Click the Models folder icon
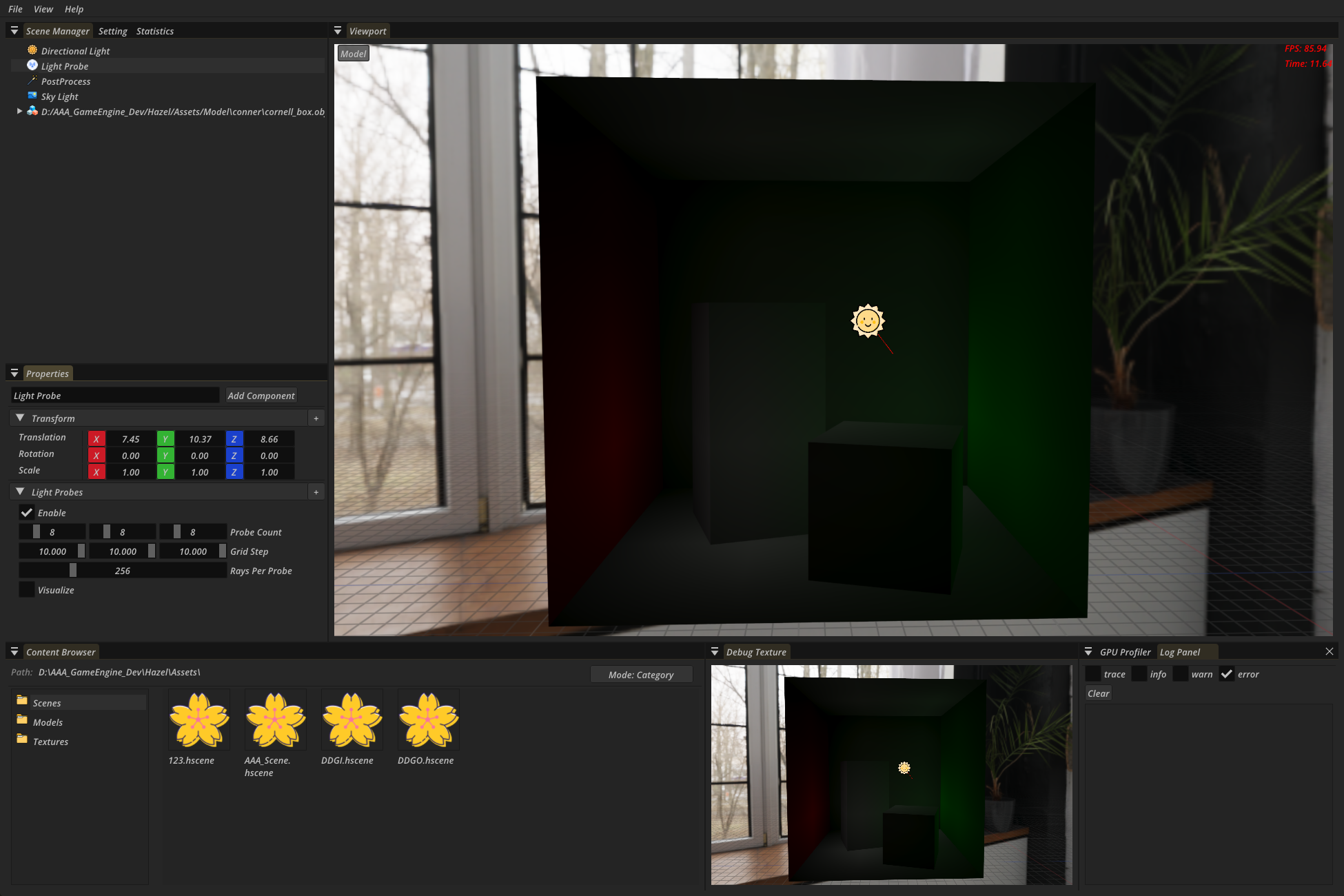The image size is (1344, 896). point(22,720)
